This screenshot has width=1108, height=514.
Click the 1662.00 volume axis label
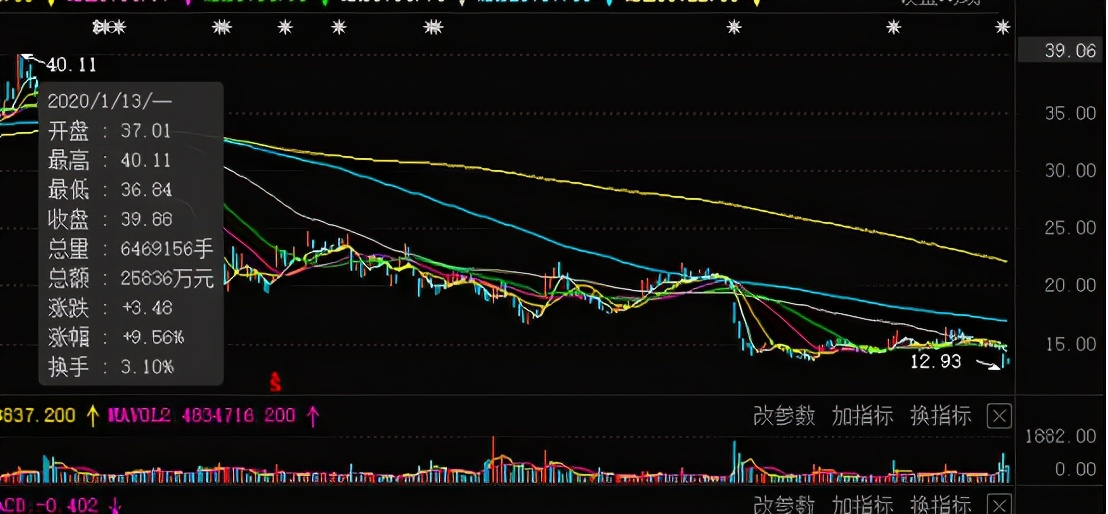pos(1061,437)
